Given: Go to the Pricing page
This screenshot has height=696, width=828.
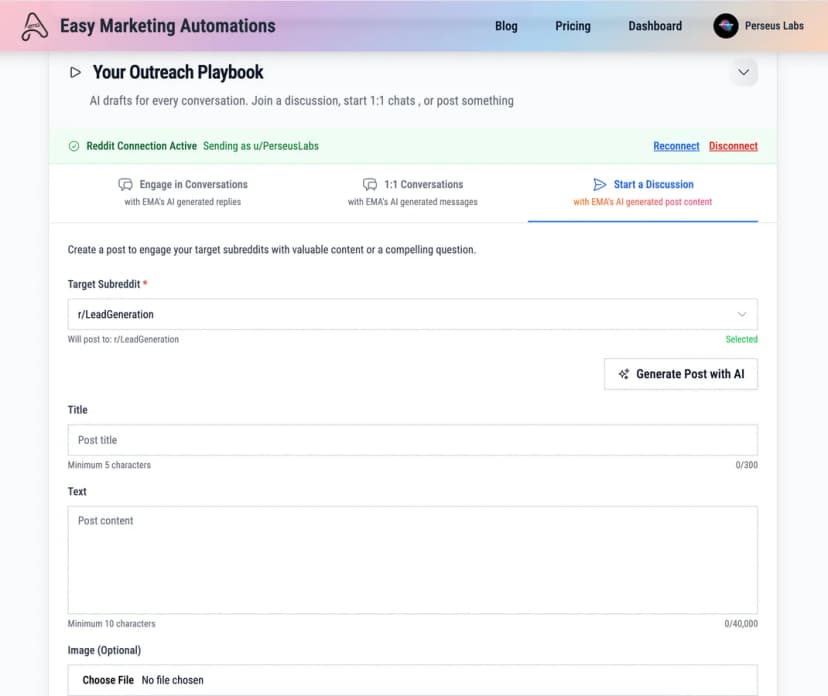Looking at the screenshot, I should [572, 26].
